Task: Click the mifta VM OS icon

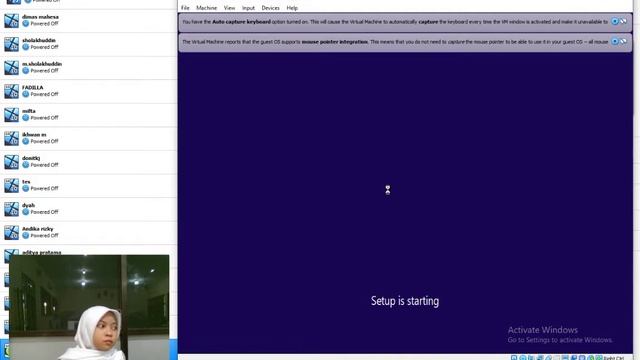Action: pyautogui.click(x=11, y=115)
